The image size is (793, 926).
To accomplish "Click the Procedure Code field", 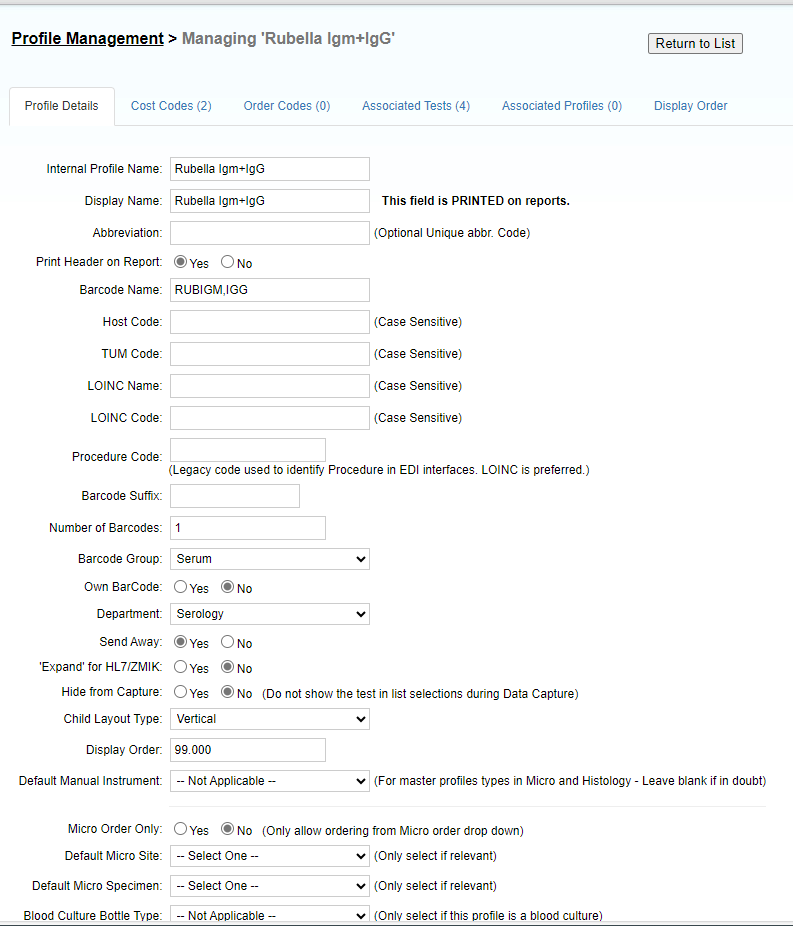I will [248, 450].
